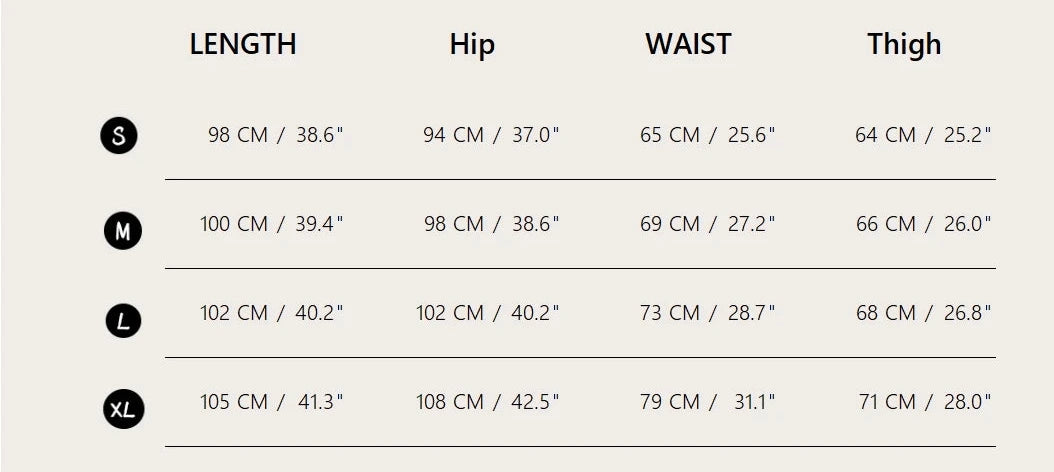The width and height of the screenshot is (1054, 472).
Task: Select the 69 CM / 27.2" waist value
Action: click(707, 224)
